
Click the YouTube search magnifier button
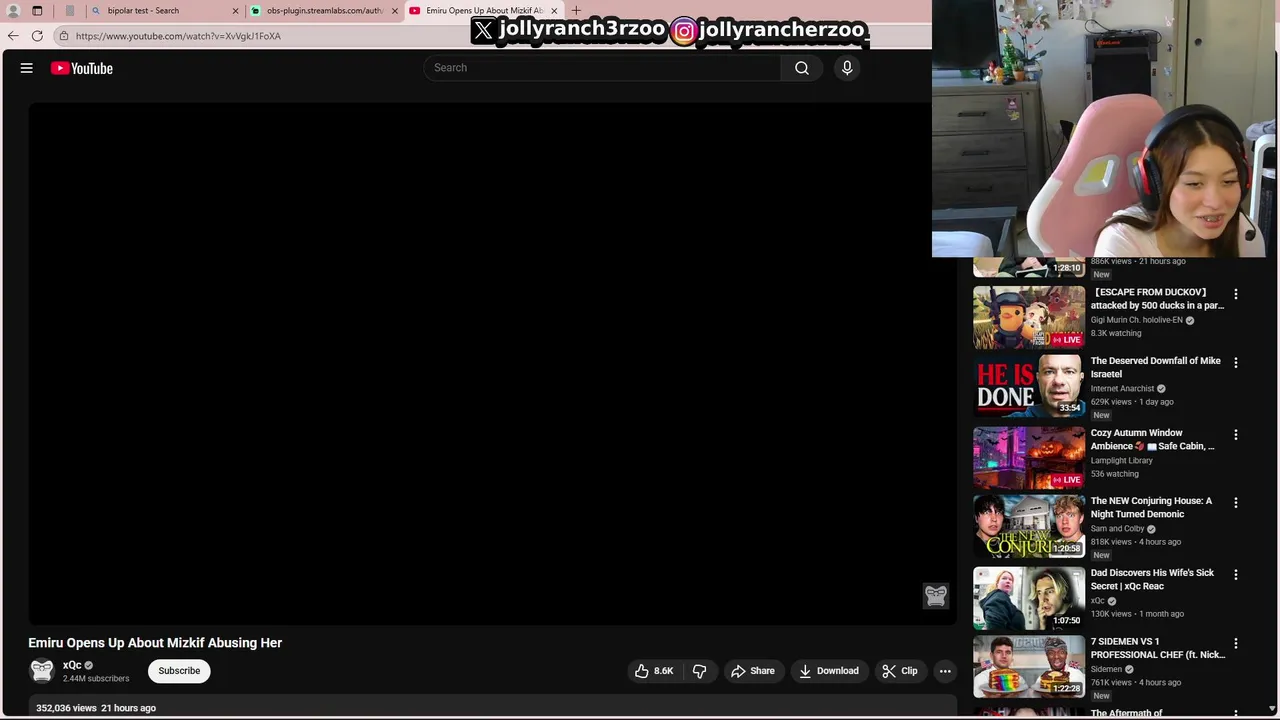(x=801, y=68)
